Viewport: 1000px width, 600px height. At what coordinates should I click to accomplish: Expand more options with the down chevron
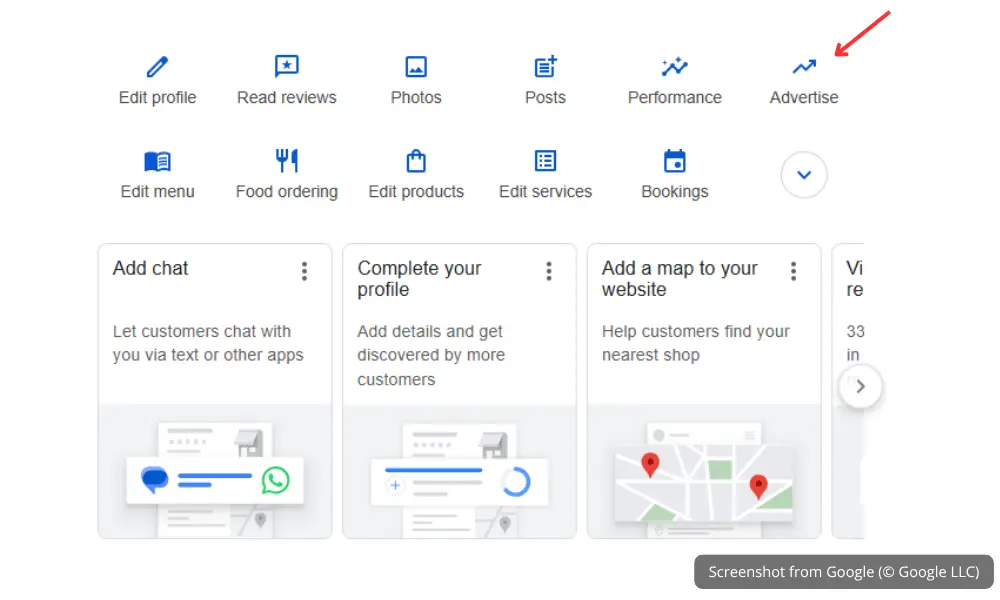pyautogui.click(x=803, y=174)
